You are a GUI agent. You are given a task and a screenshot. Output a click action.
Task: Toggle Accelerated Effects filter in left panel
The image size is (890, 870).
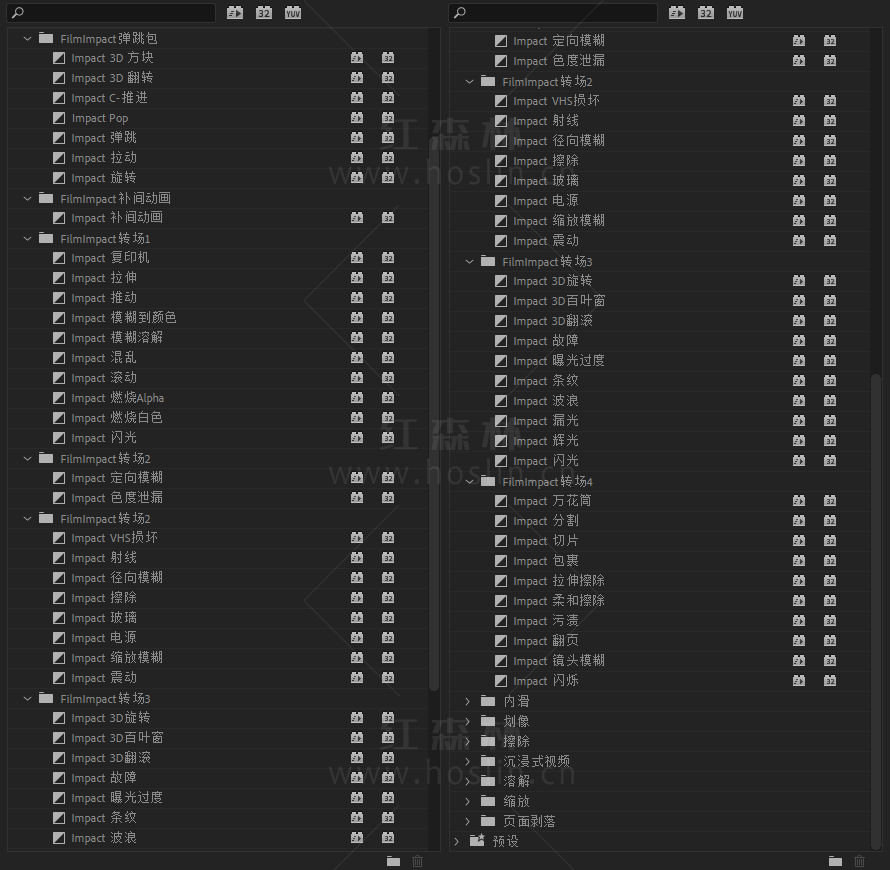(x=235, y=13)
